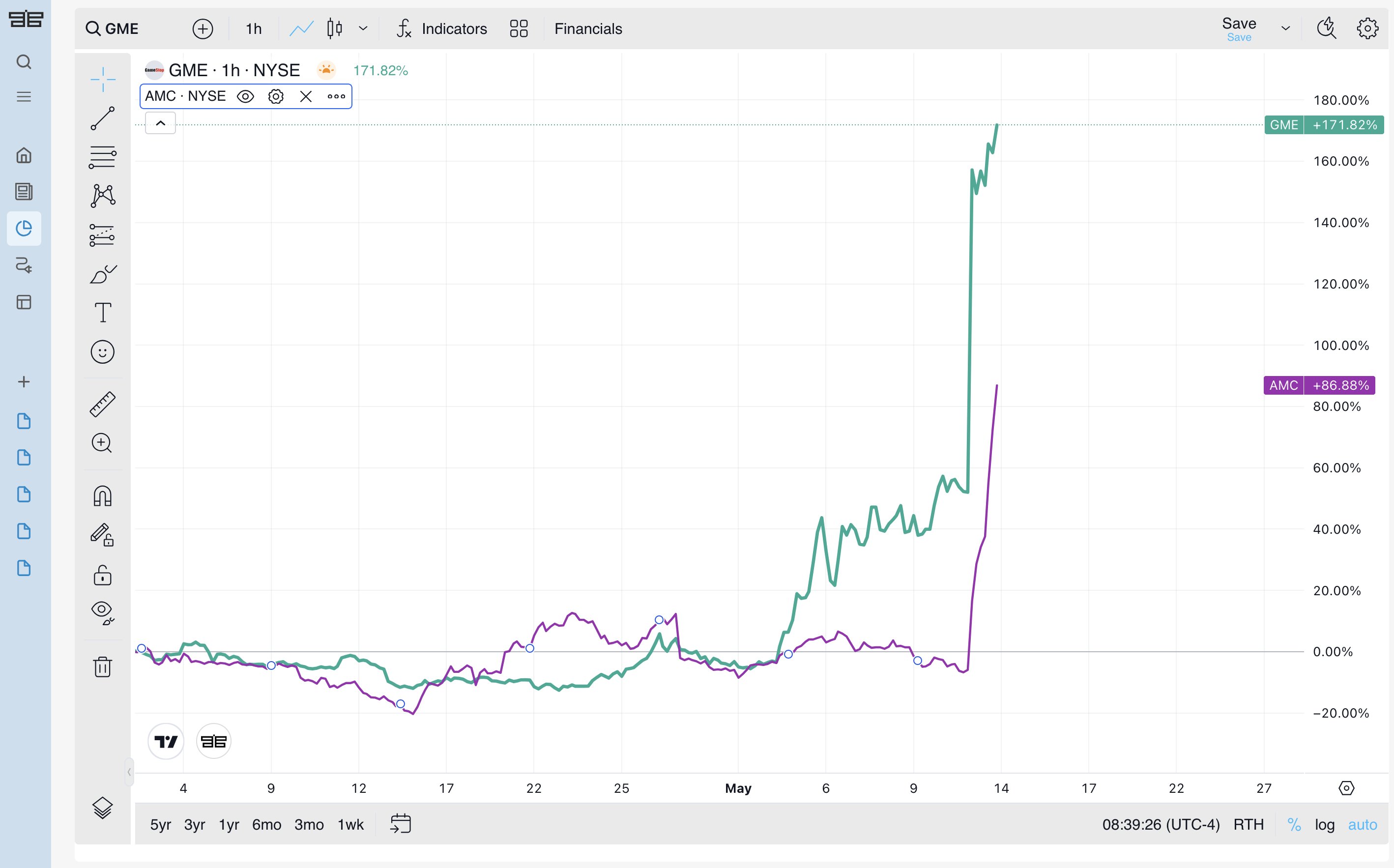
Task: Set range to 1yr
Action: click(229, 825)
